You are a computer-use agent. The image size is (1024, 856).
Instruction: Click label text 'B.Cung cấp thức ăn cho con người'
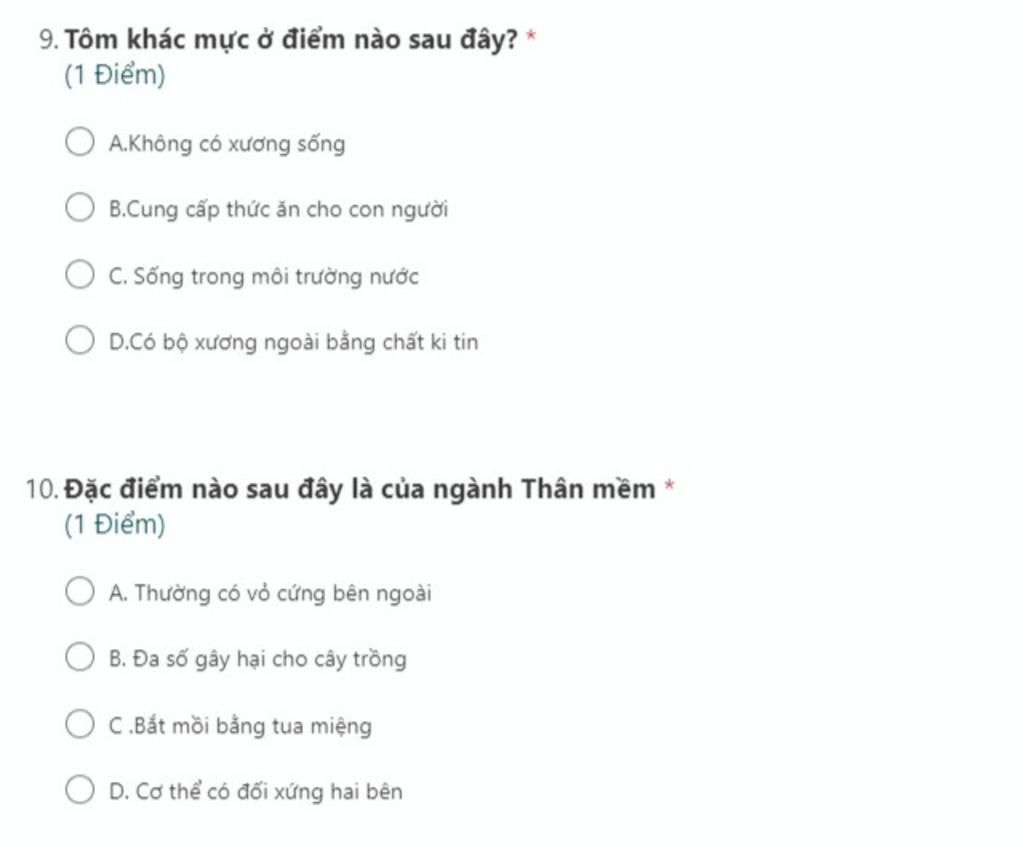point(278,210)
